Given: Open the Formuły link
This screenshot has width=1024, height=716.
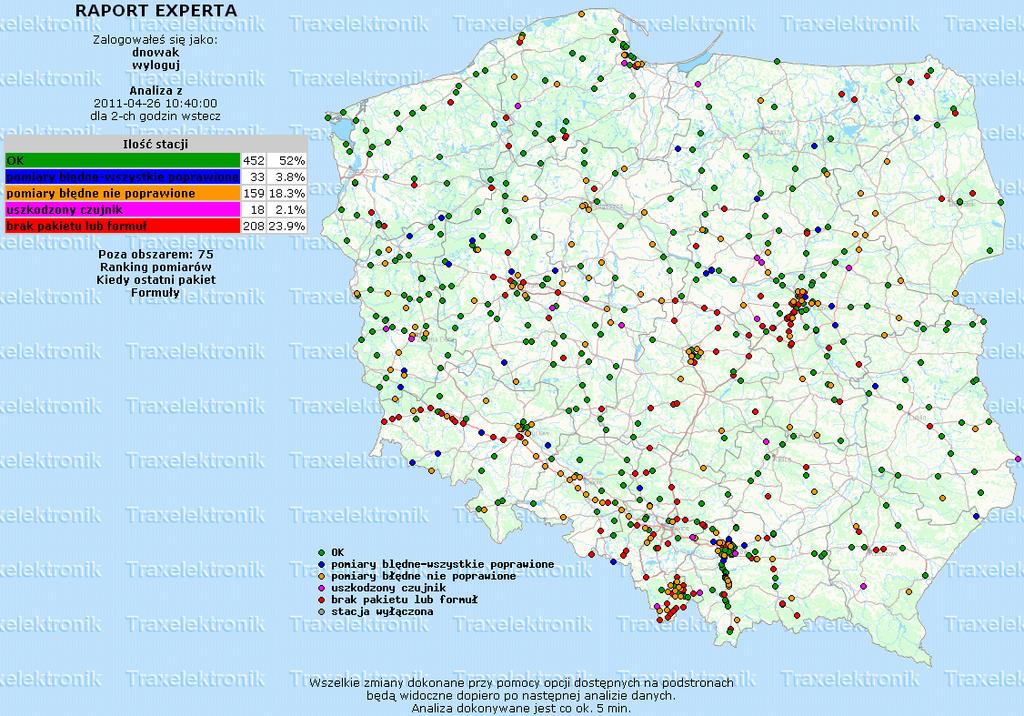Looking at the screenshot, I should click(x=155, y=293).
